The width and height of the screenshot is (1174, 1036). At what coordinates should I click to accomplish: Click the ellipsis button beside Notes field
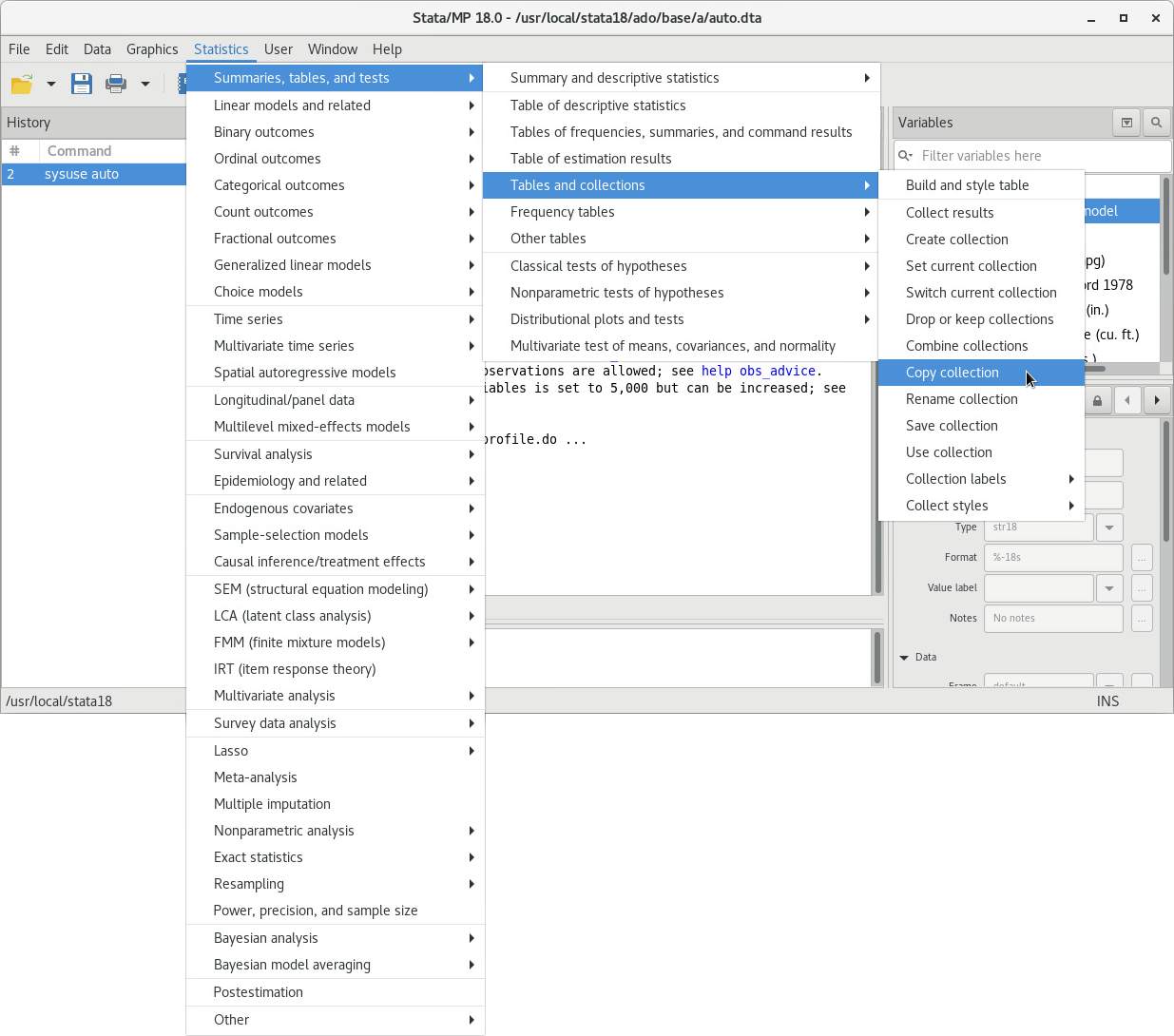click(x=1142, y=619)
